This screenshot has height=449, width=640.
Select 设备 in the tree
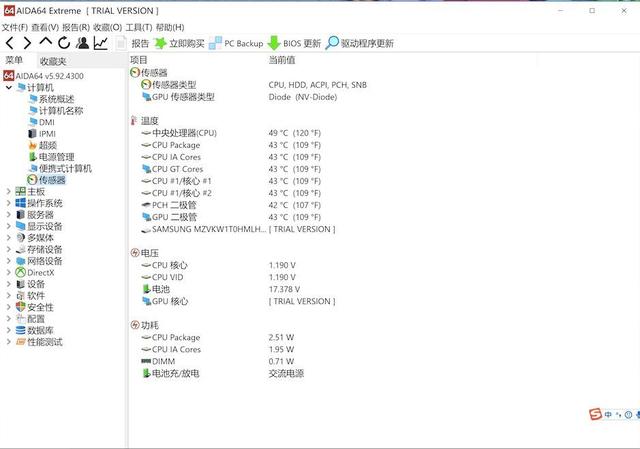pyautogui.click(x=31, y=284)
